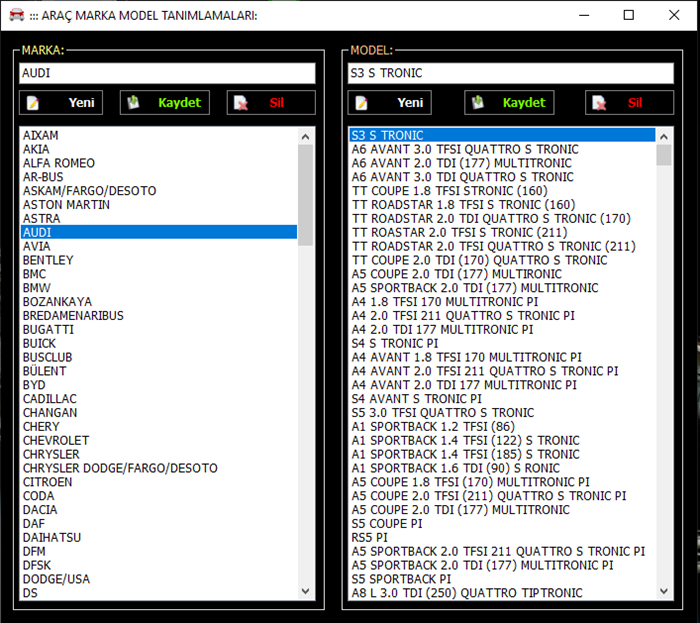Click scroll-up arrow of the model list
Image resolution: width=700 pixels, height=623 pixels.
[664, 137]
